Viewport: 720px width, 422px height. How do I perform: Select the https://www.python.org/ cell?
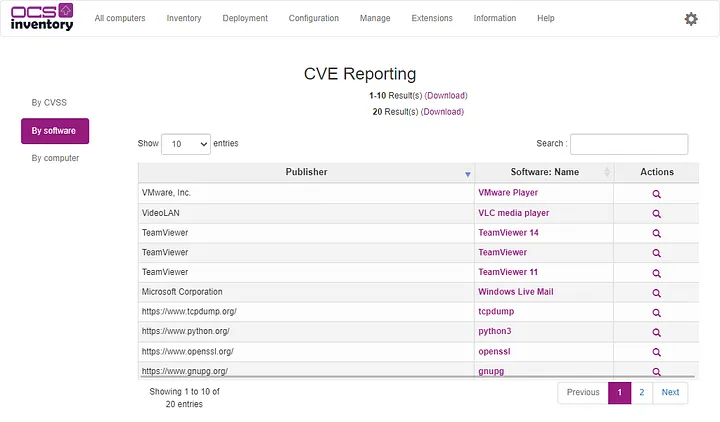[x=306, y=332]
